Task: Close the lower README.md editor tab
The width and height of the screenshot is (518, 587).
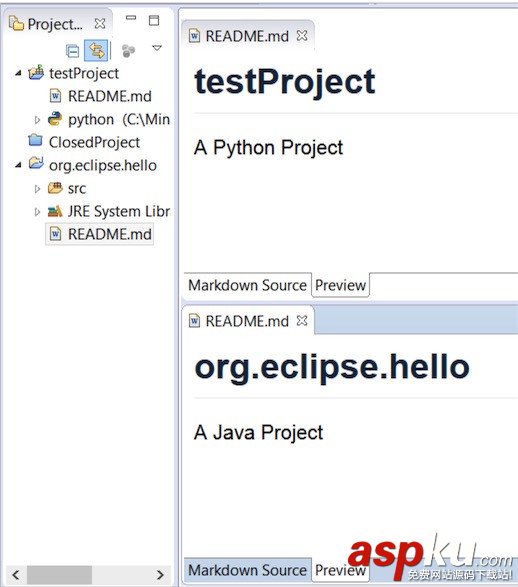Action: pyautogui.click(x=302, y=320)
